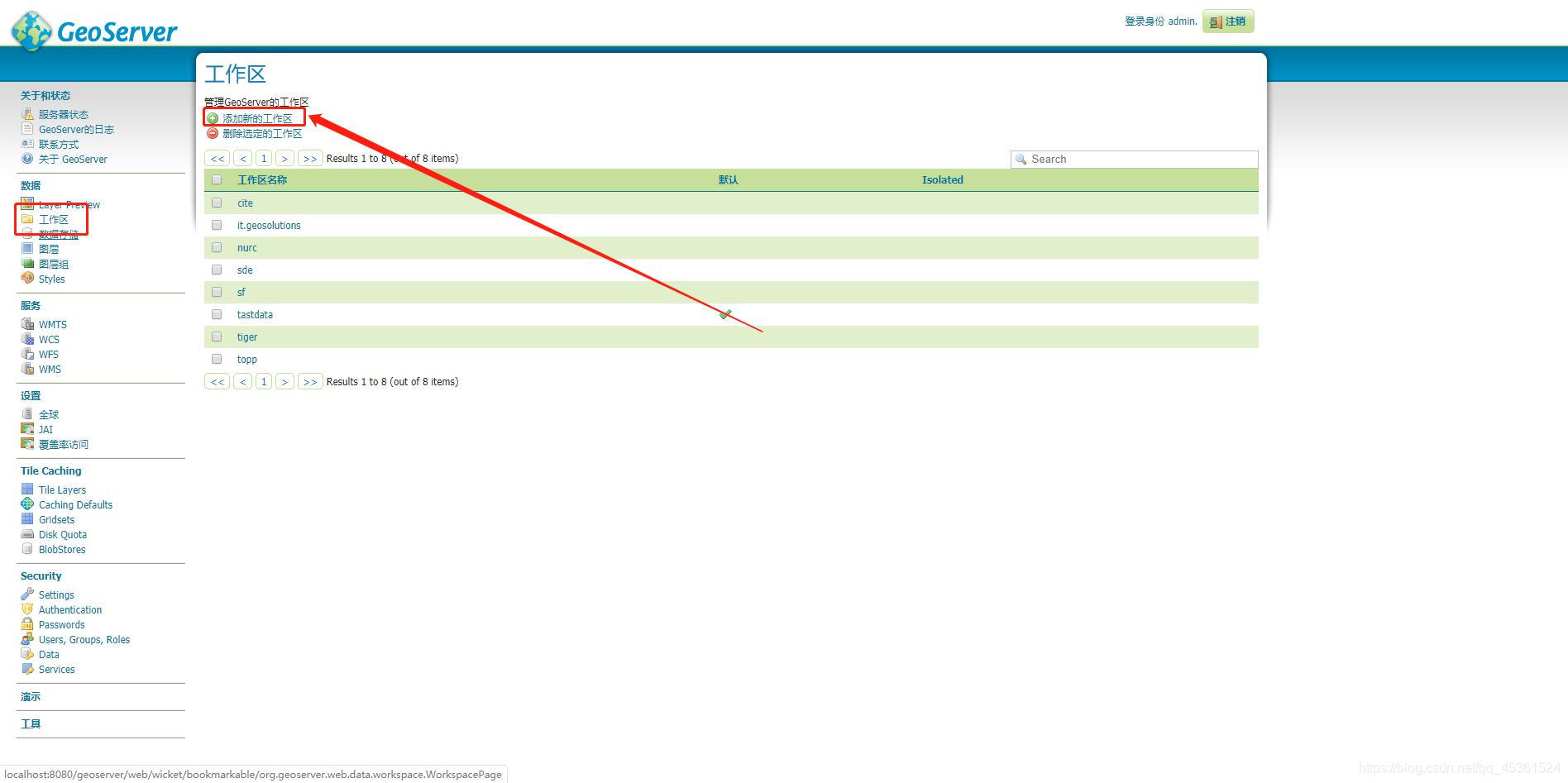Sort by workspace name column header

click(262, 179)
